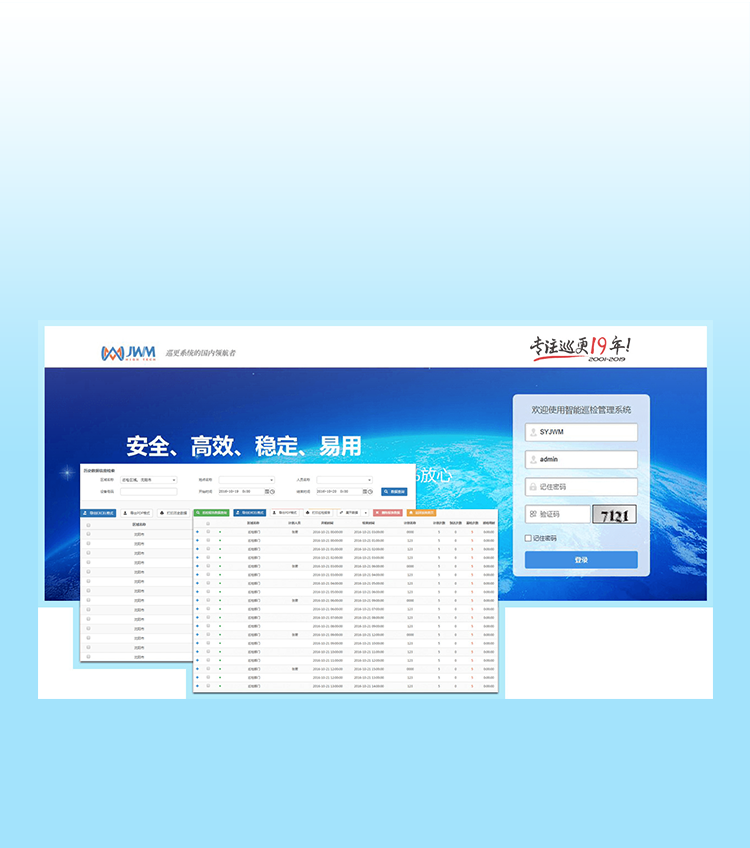This screenshot has width=750, height=848.
Task: Click the 设备号码 device number input field
Action: [148, 491]
